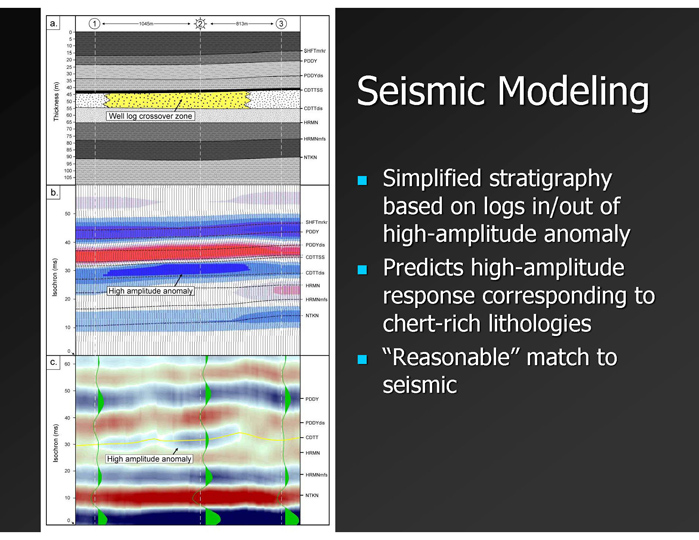699x540 pixels.
Task: Click the dark blue anomaly body in panel b
Action: [x=177, y=269]
